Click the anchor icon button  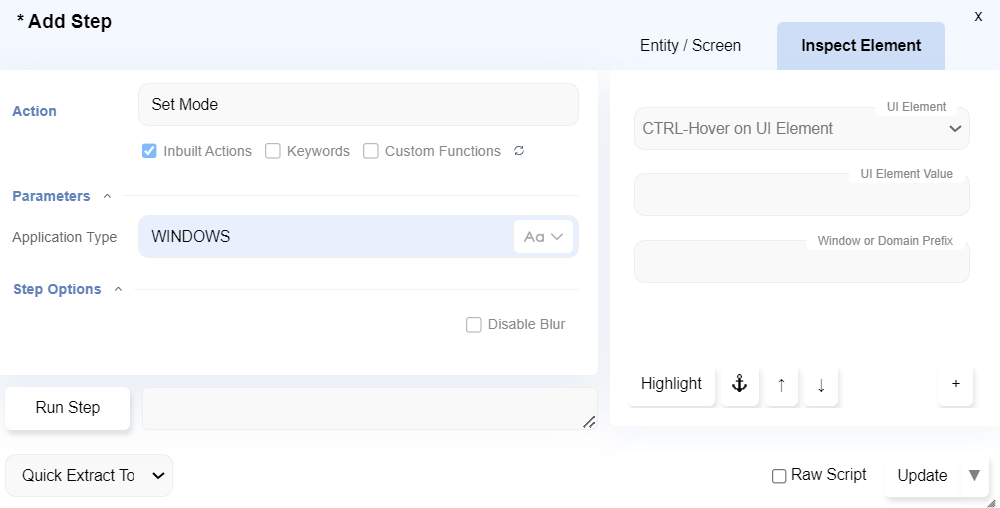click(740, 384)
